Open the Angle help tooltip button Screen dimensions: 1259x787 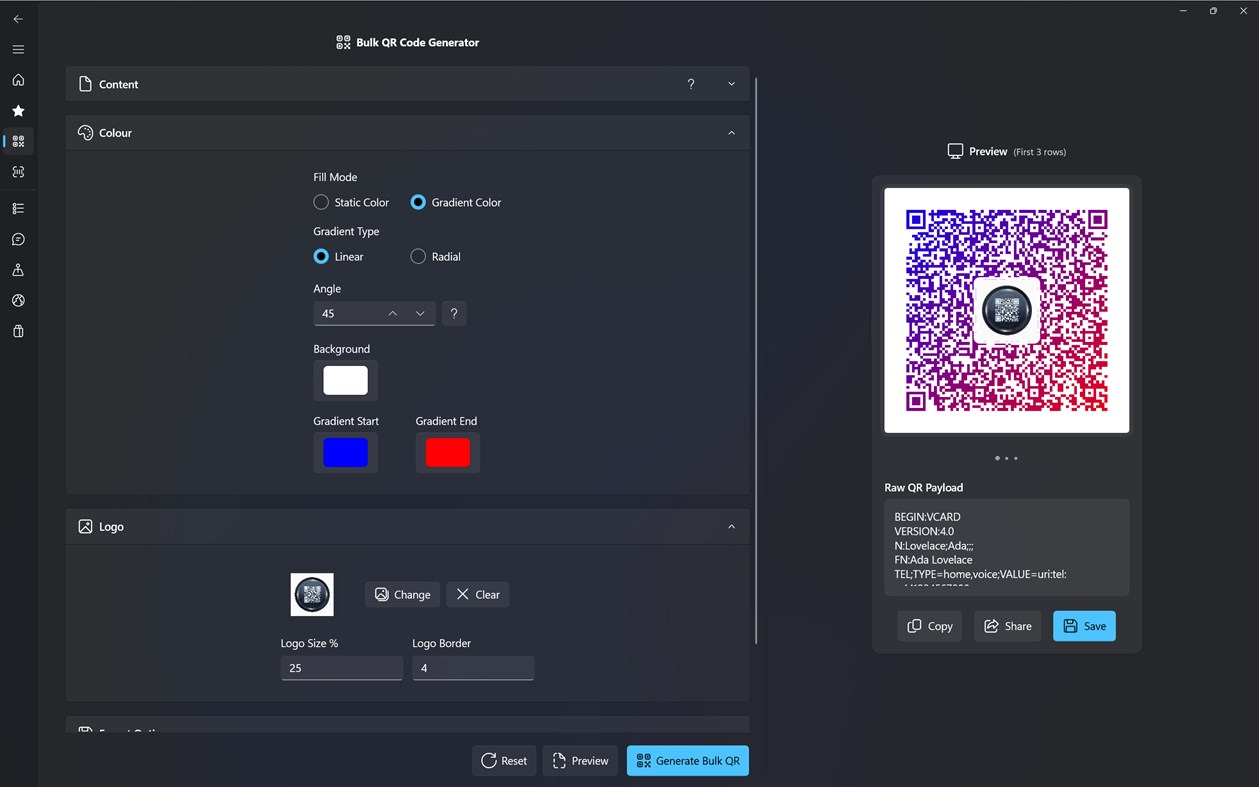point(454,313)
